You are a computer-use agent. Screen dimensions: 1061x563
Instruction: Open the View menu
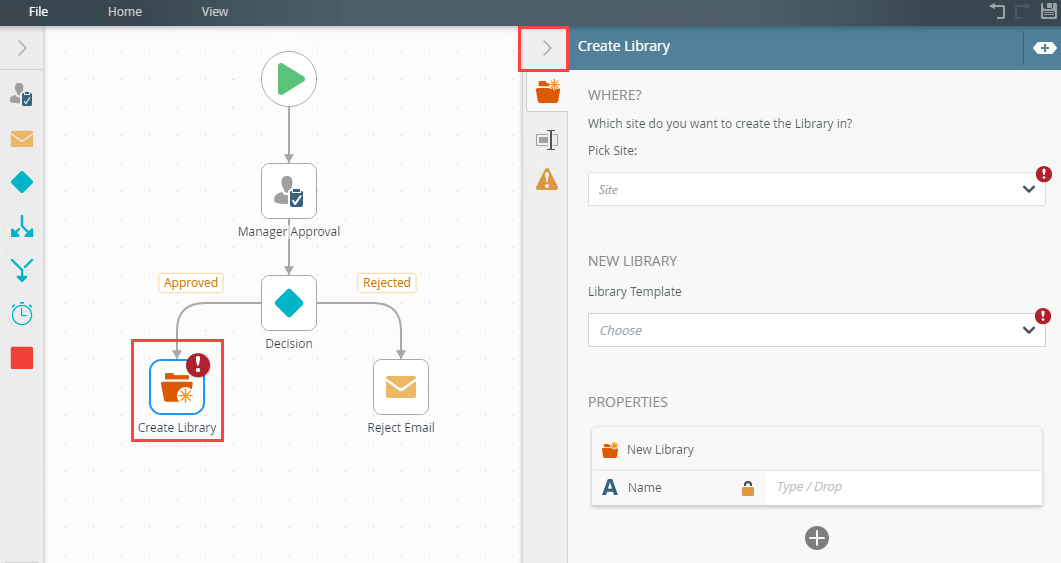pyautogui.click(x=215, y=12)
